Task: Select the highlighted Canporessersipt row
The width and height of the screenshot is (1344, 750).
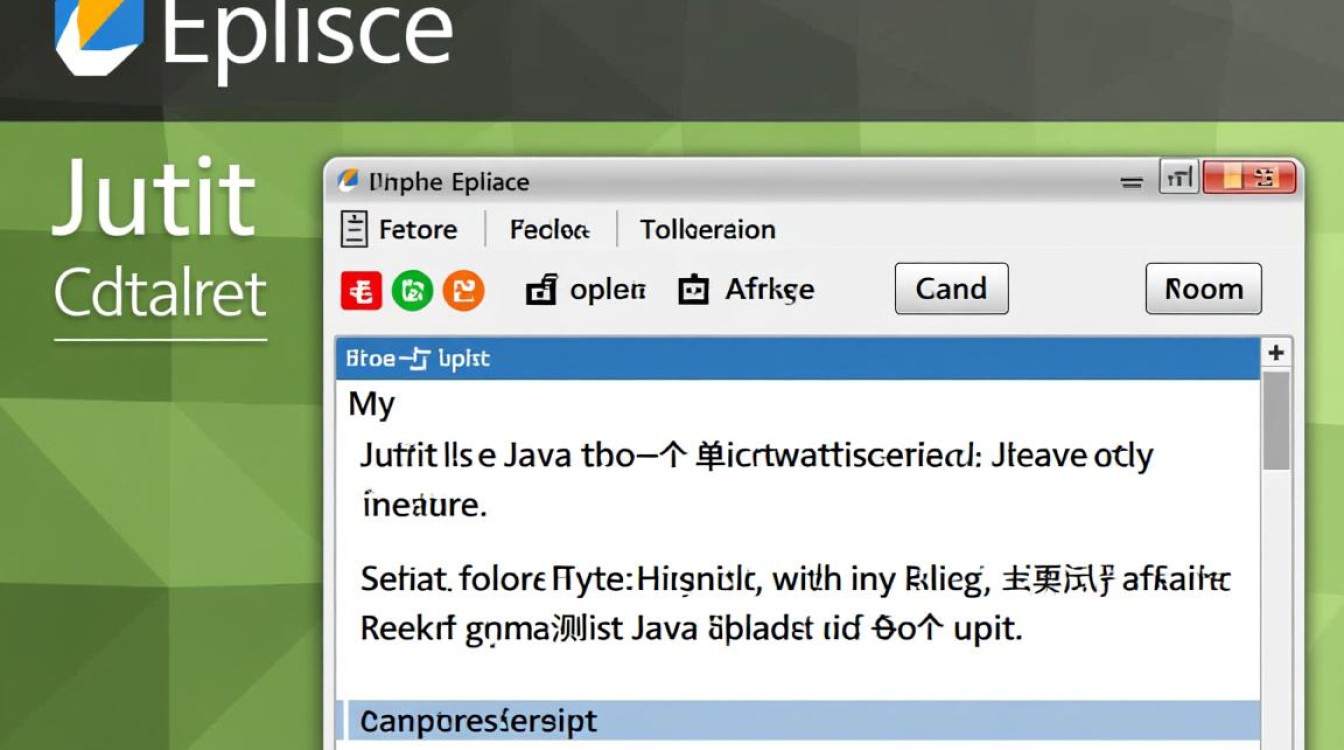Action: click(x=797, y=720)
